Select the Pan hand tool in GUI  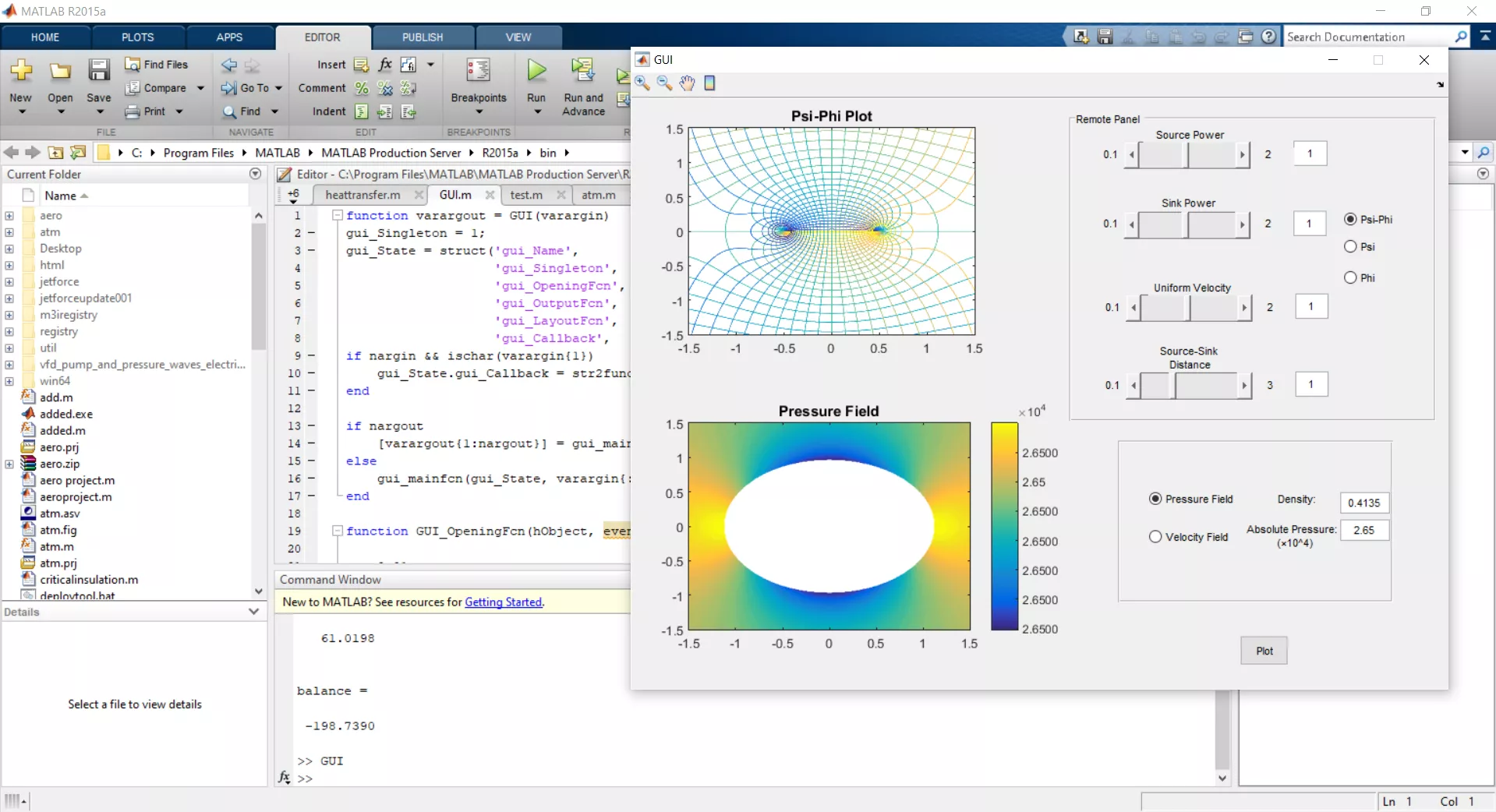pos(687,83)
